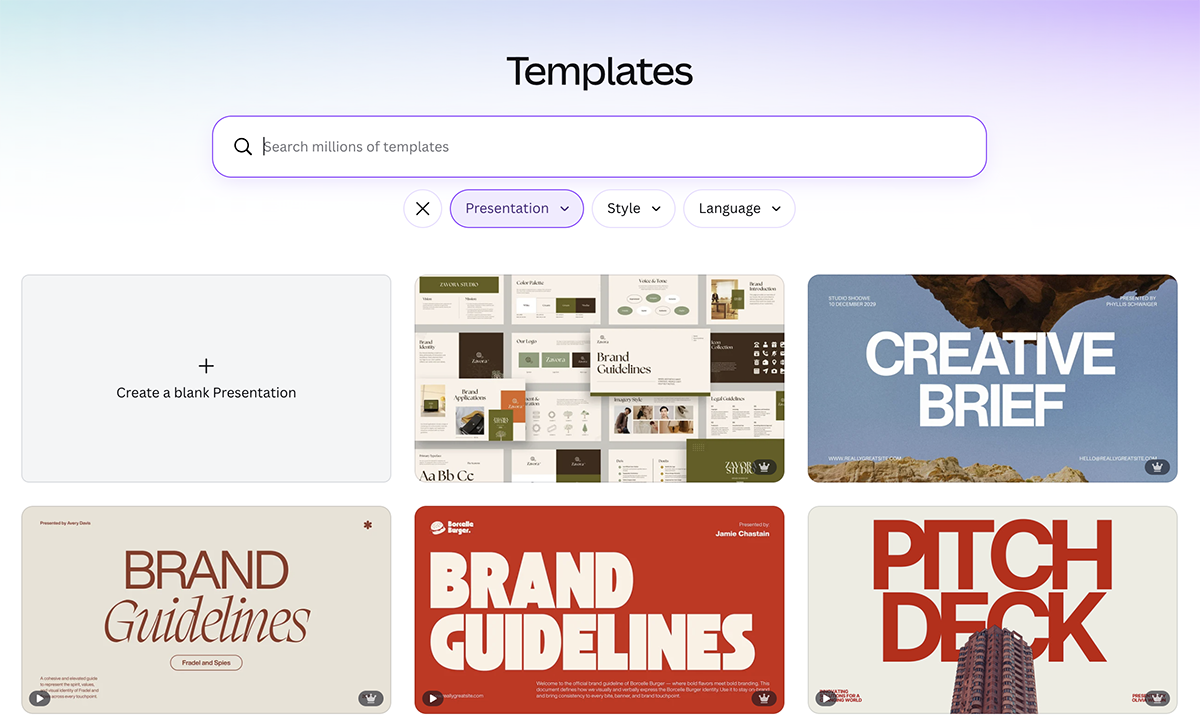Click crown icon on Zavora Brand Guidelines template

click(765, 467)
